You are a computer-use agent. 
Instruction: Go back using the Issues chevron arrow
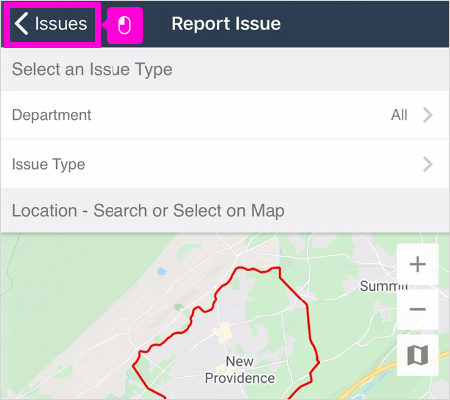pyautogui.click(x=21, y=24)
